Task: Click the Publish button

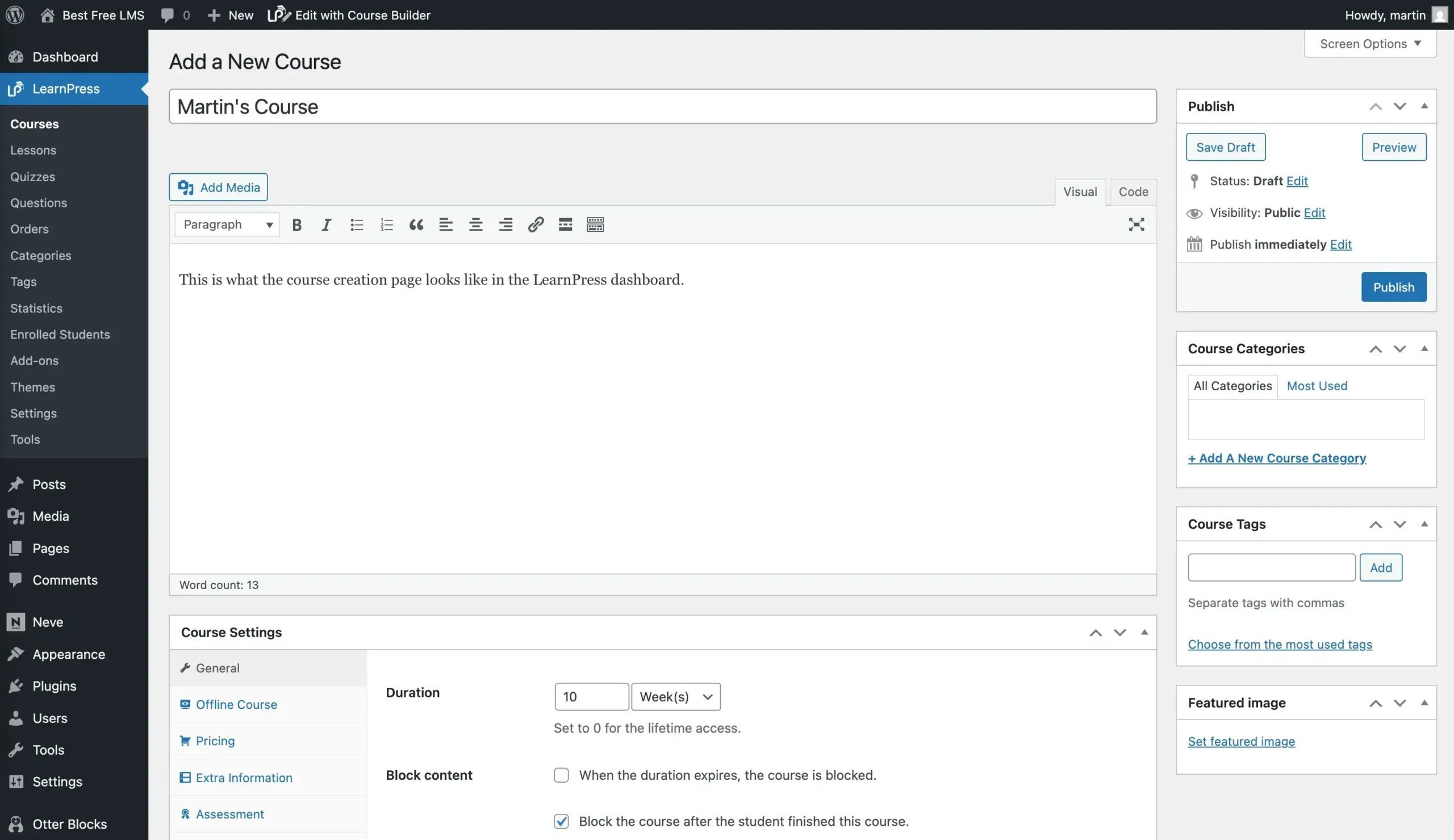Action: click(x=1394, y=287)
